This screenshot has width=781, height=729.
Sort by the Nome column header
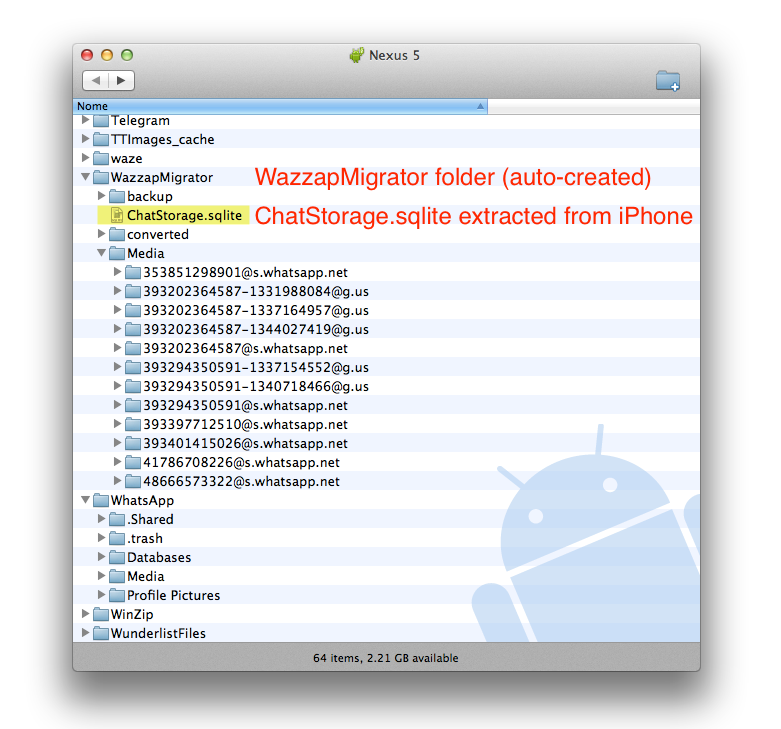tap(280, 106)
